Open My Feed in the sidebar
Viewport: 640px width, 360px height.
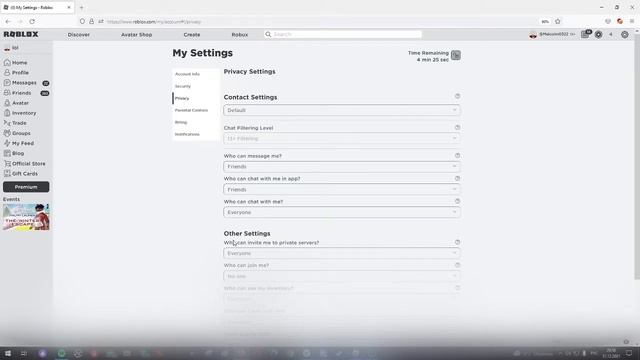click(x=19, y=143)
